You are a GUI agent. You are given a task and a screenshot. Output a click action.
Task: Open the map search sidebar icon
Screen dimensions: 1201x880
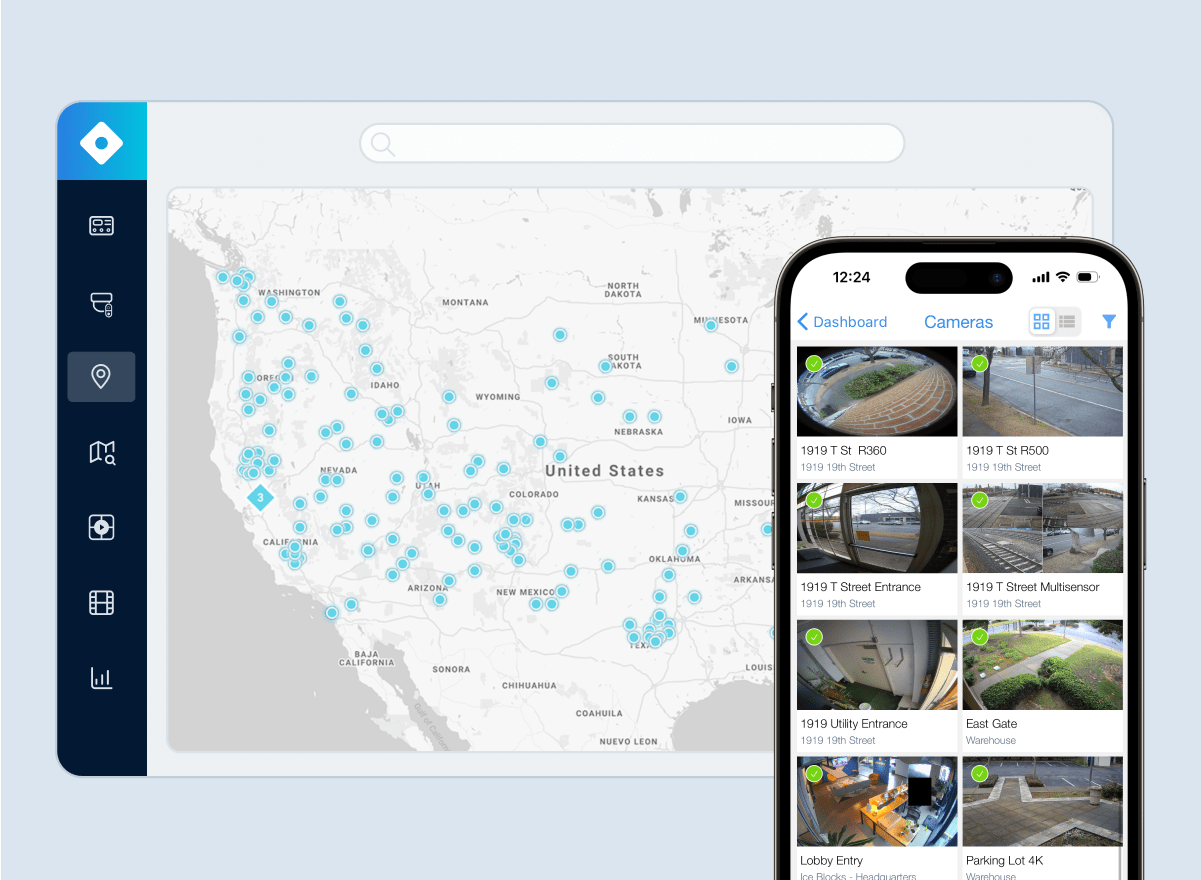(101, 453)
